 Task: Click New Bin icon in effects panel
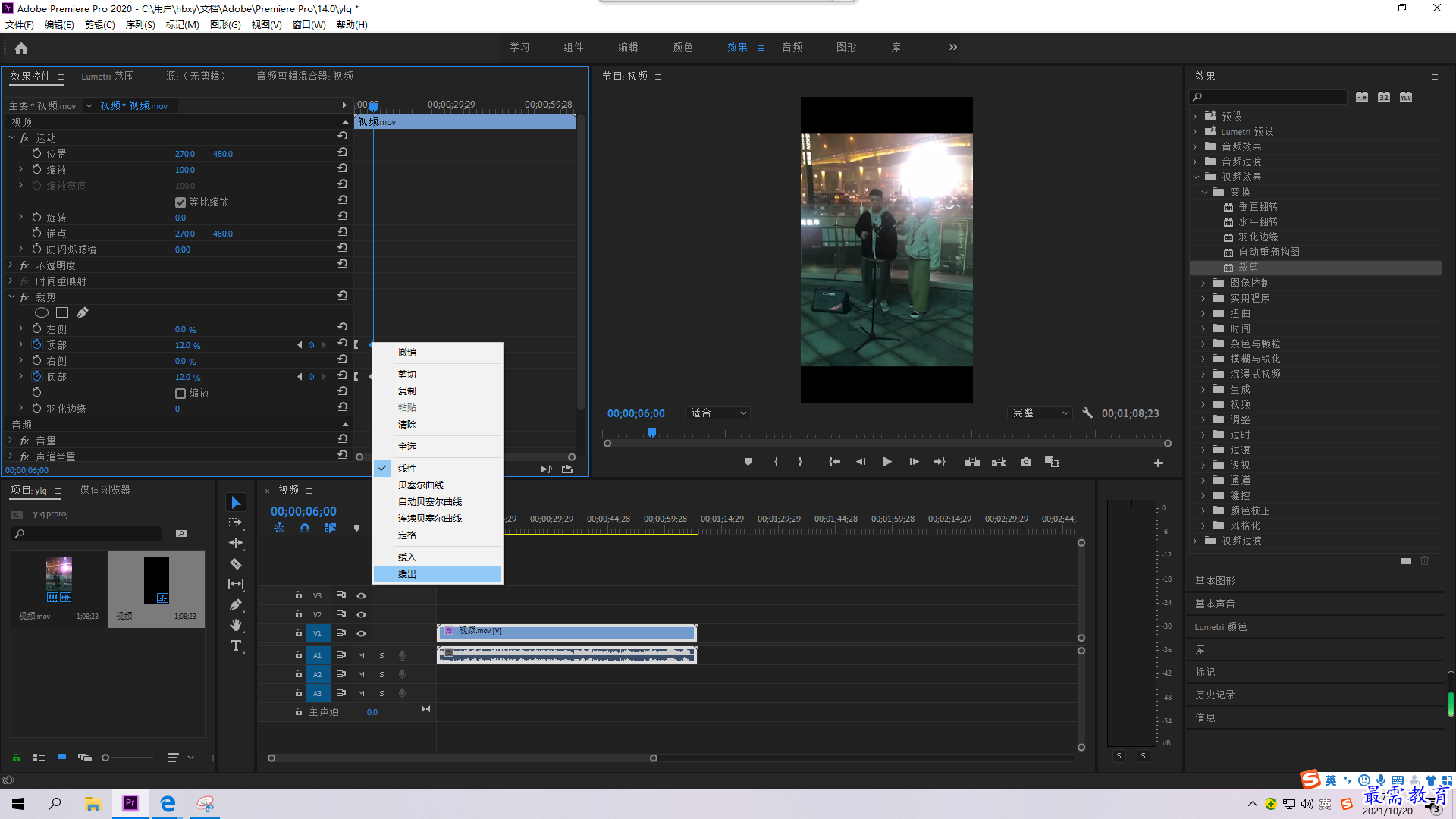(x=1406, y=561)
